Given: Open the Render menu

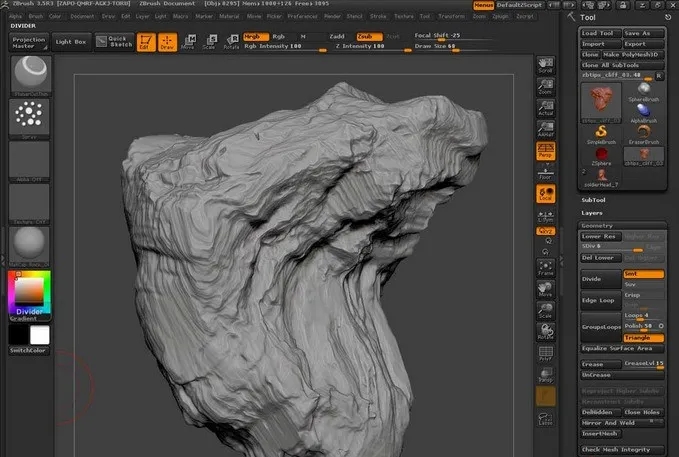Looking at the screenshot, I should click(332, 17).
